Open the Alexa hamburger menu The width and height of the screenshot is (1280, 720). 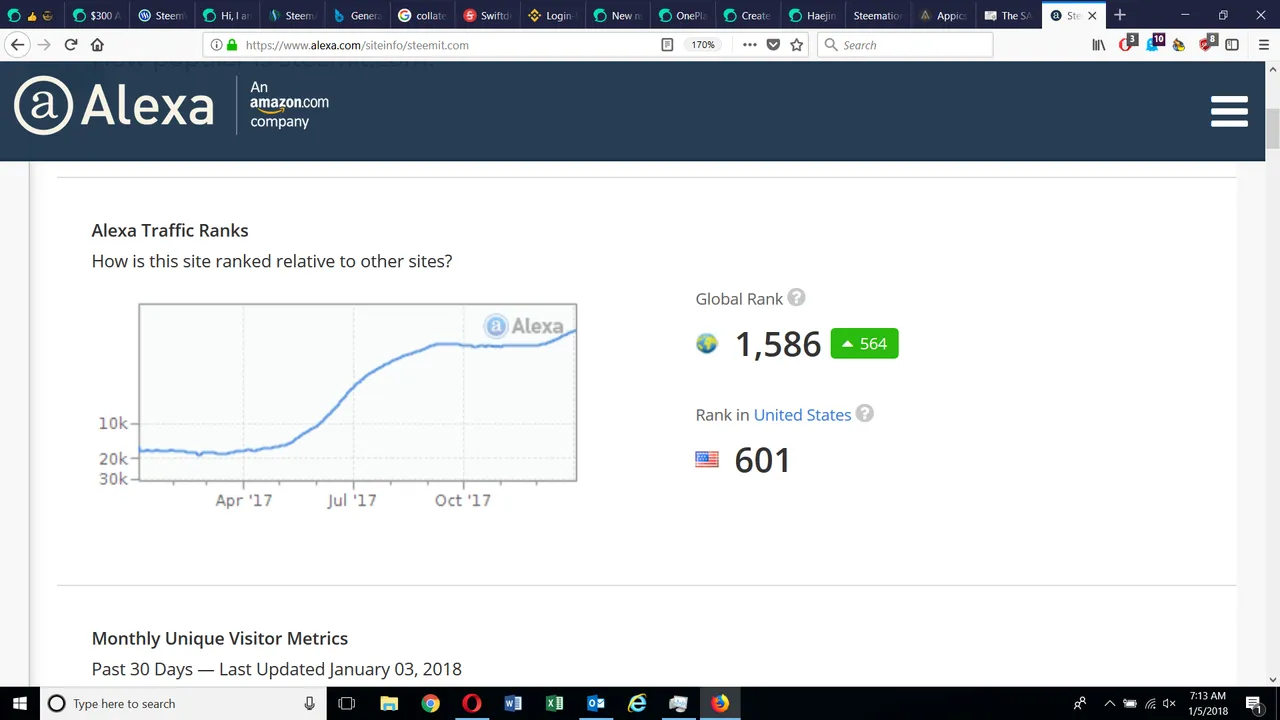pyautogui.click(x=1229, y=111)
